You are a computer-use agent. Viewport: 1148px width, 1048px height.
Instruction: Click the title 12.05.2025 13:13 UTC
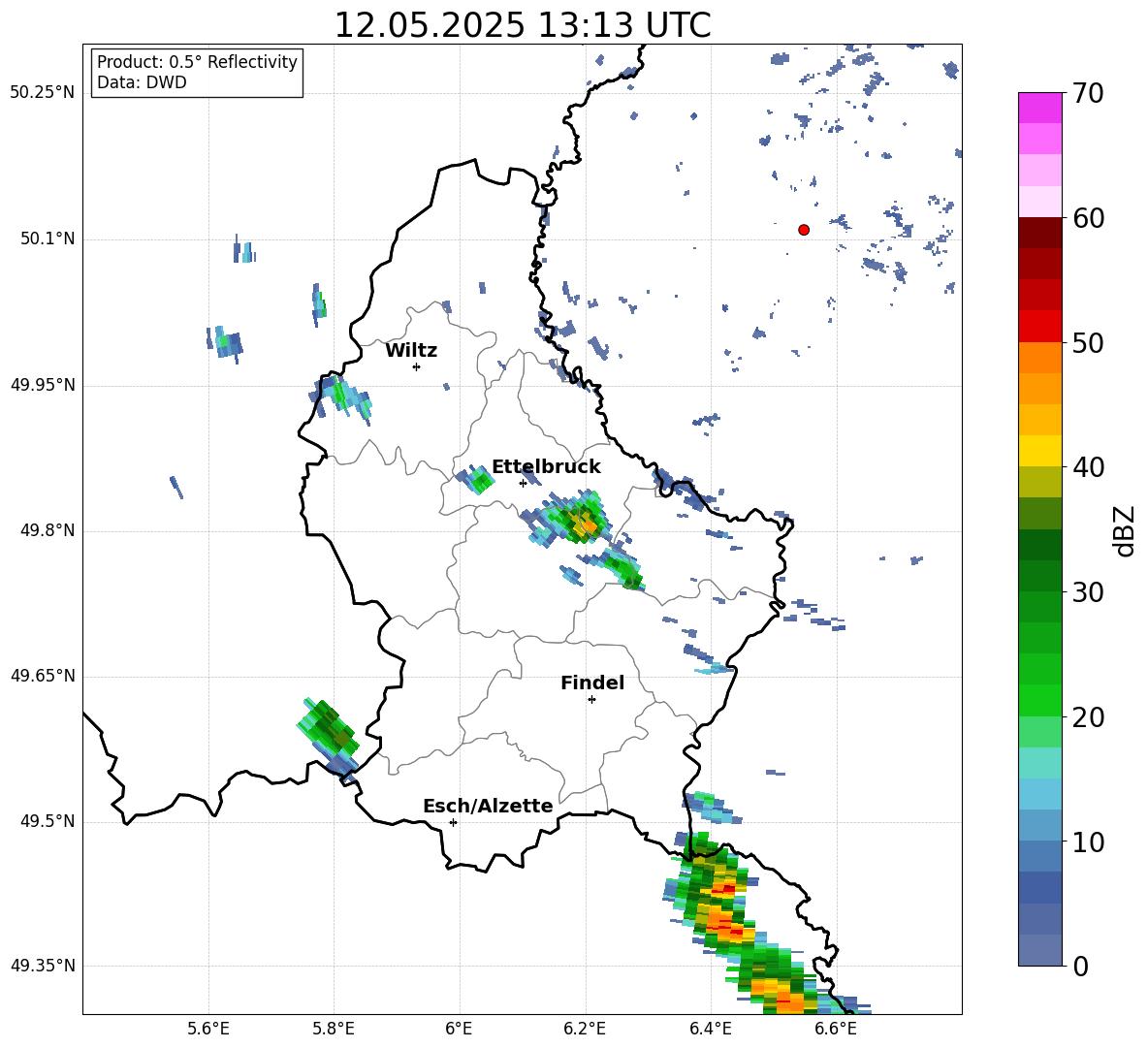pyautogui.click(x=523, y=25)
